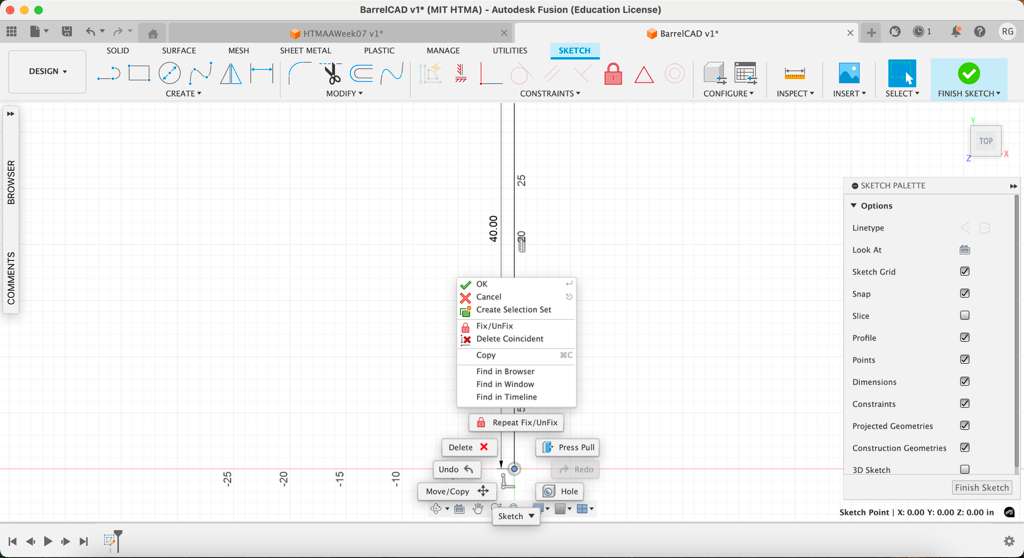Screen dimensions: 1024x558
Task: Collapse the Options section in Sketch Palette
Action: click(854, 206)
